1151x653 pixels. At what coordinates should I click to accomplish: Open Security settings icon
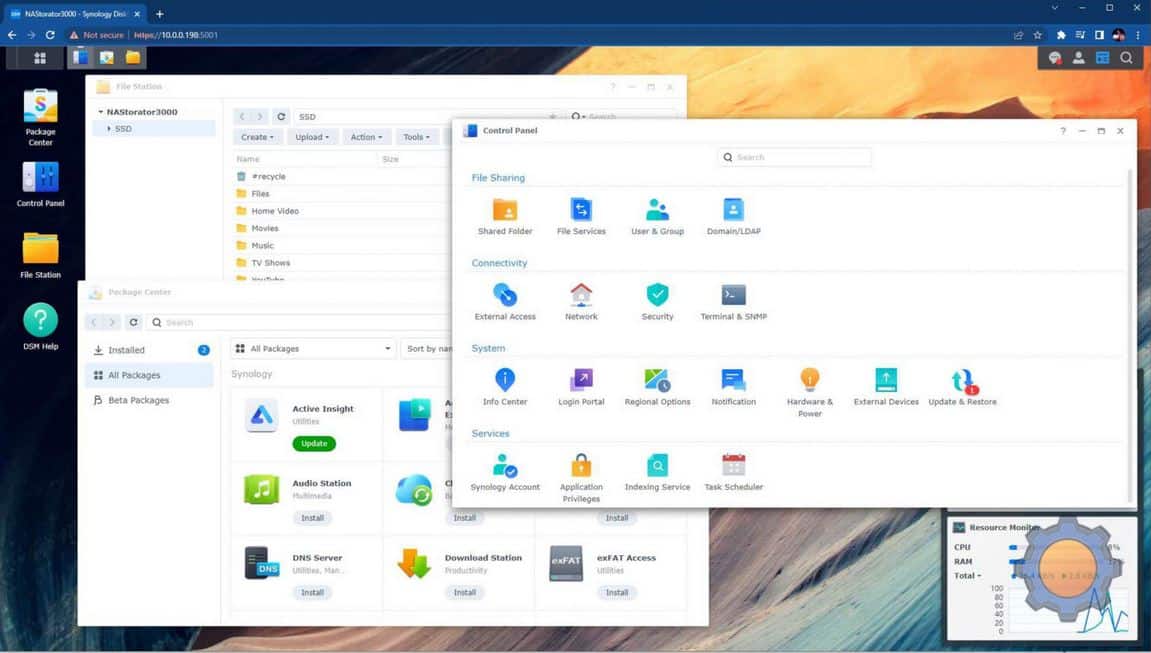[658, 294]
